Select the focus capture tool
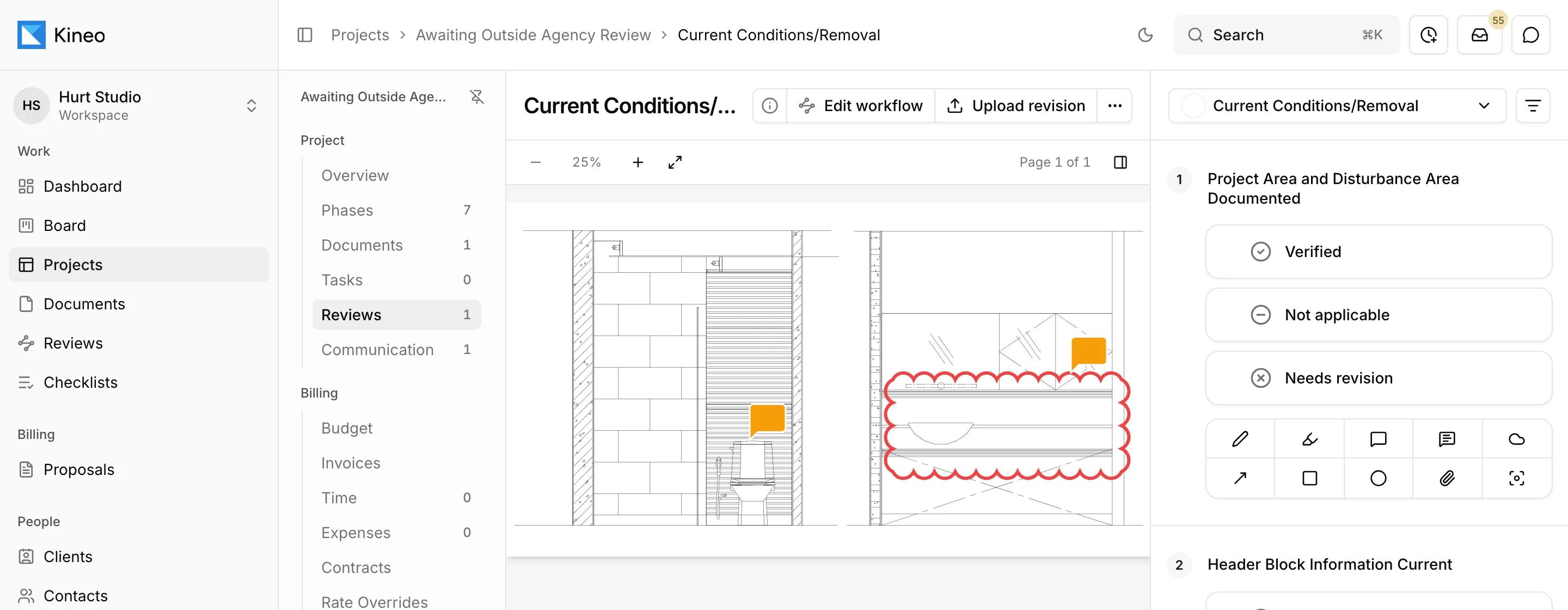Viewport: 1568px width, 610px height. (1516, 478)
